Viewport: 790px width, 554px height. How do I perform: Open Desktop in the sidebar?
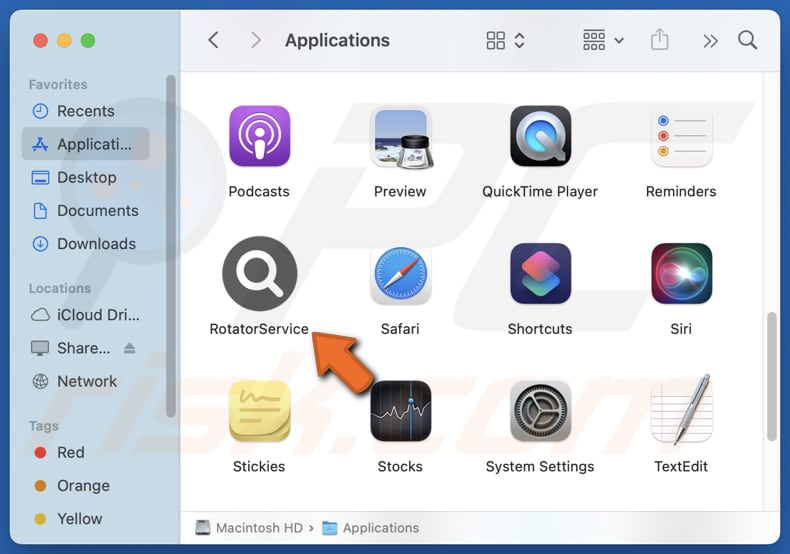[86, 177]
